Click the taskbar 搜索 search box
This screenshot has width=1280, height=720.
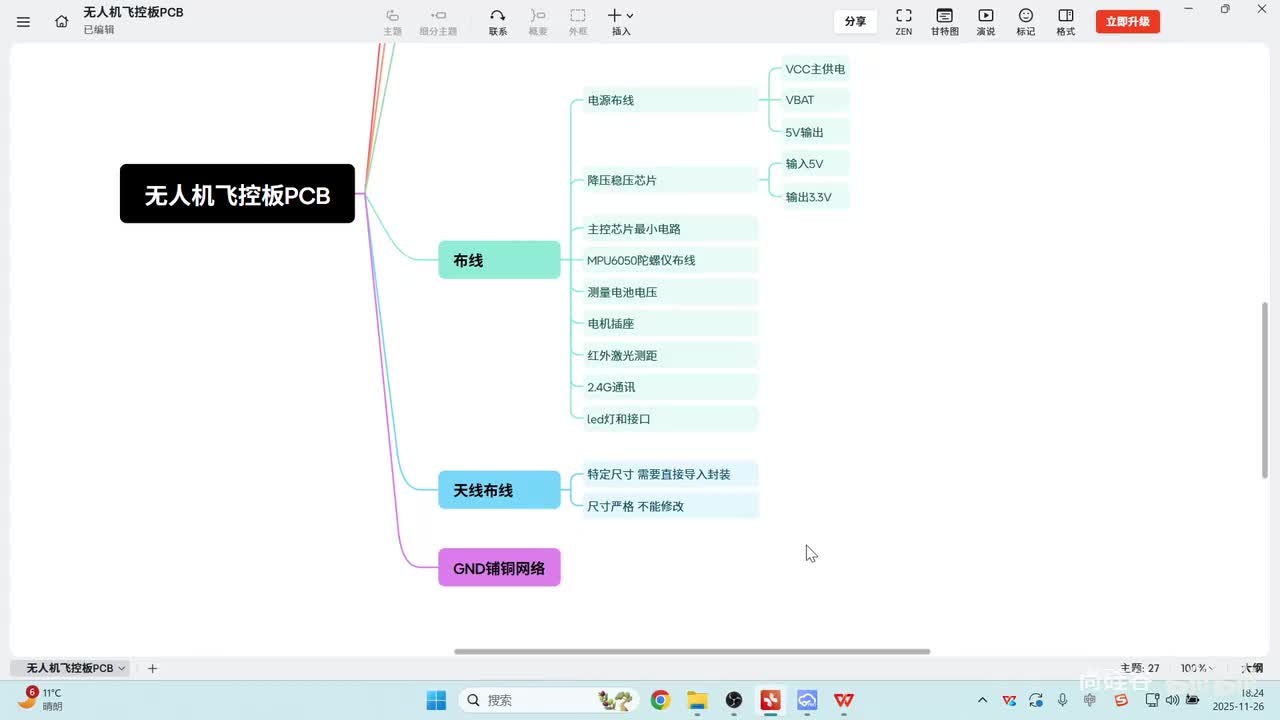point(548,700)
